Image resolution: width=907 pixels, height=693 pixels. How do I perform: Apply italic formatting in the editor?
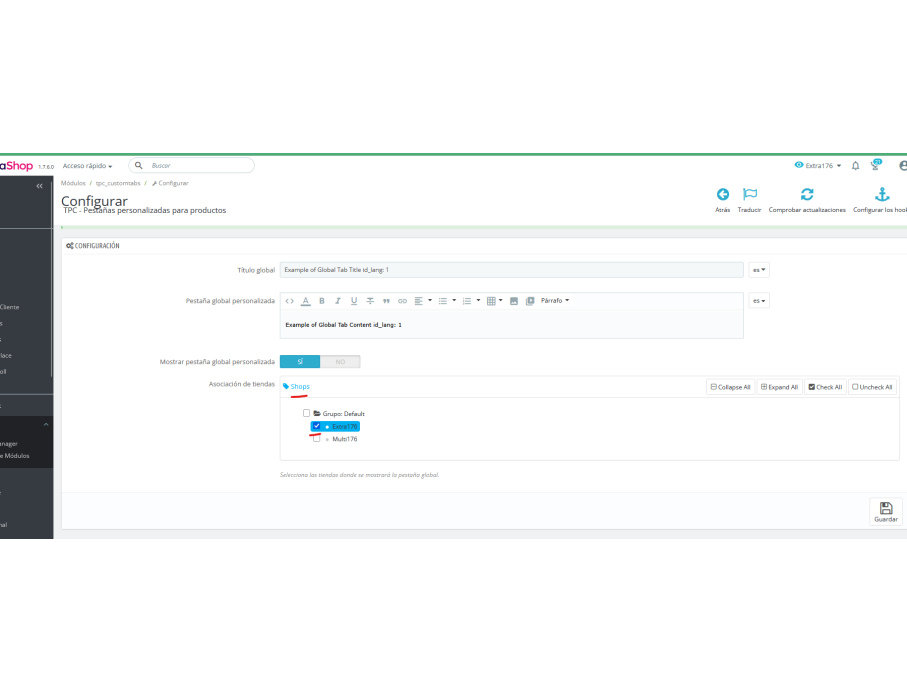click(x=338, y=301)
